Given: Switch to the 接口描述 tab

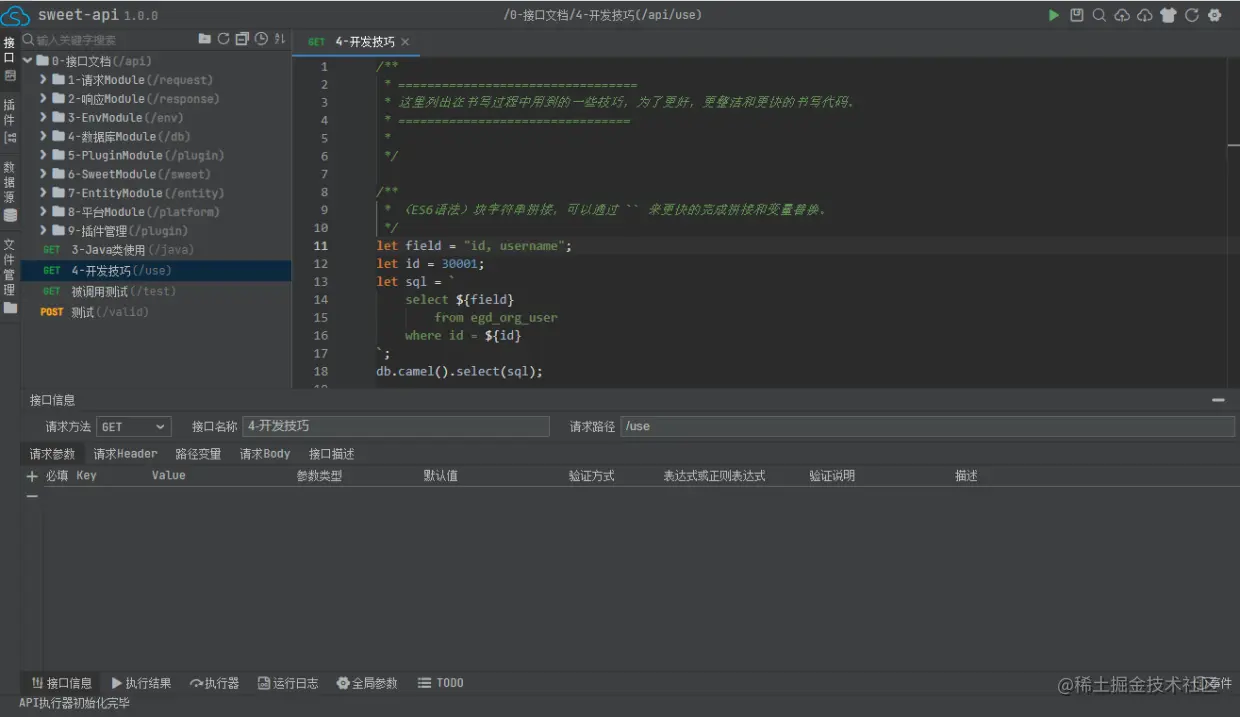Looking at the screenshot, I should click(331, 454).
